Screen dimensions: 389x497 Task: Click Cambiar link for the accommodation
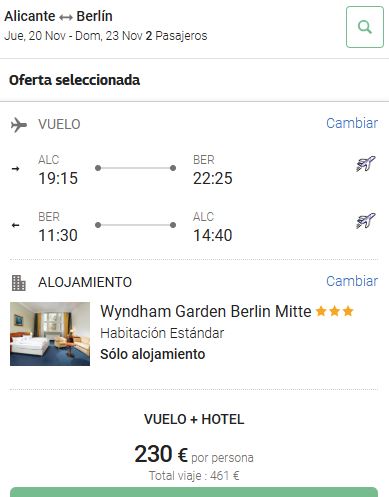tap(352, 281)
